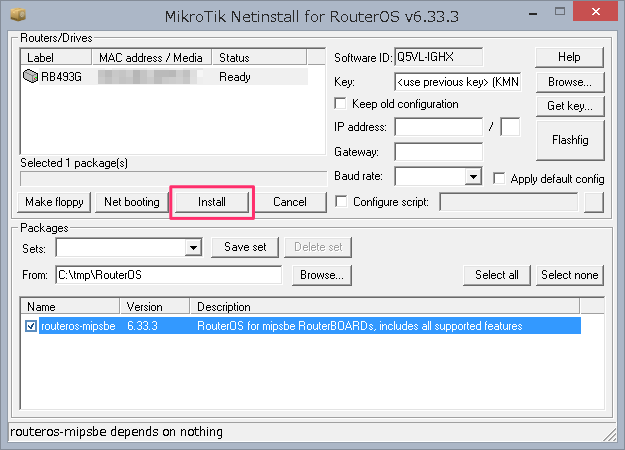The height and width of the screenshot is (450, 625).
Task: Click the Get key... button
Action: pos(570,106)
